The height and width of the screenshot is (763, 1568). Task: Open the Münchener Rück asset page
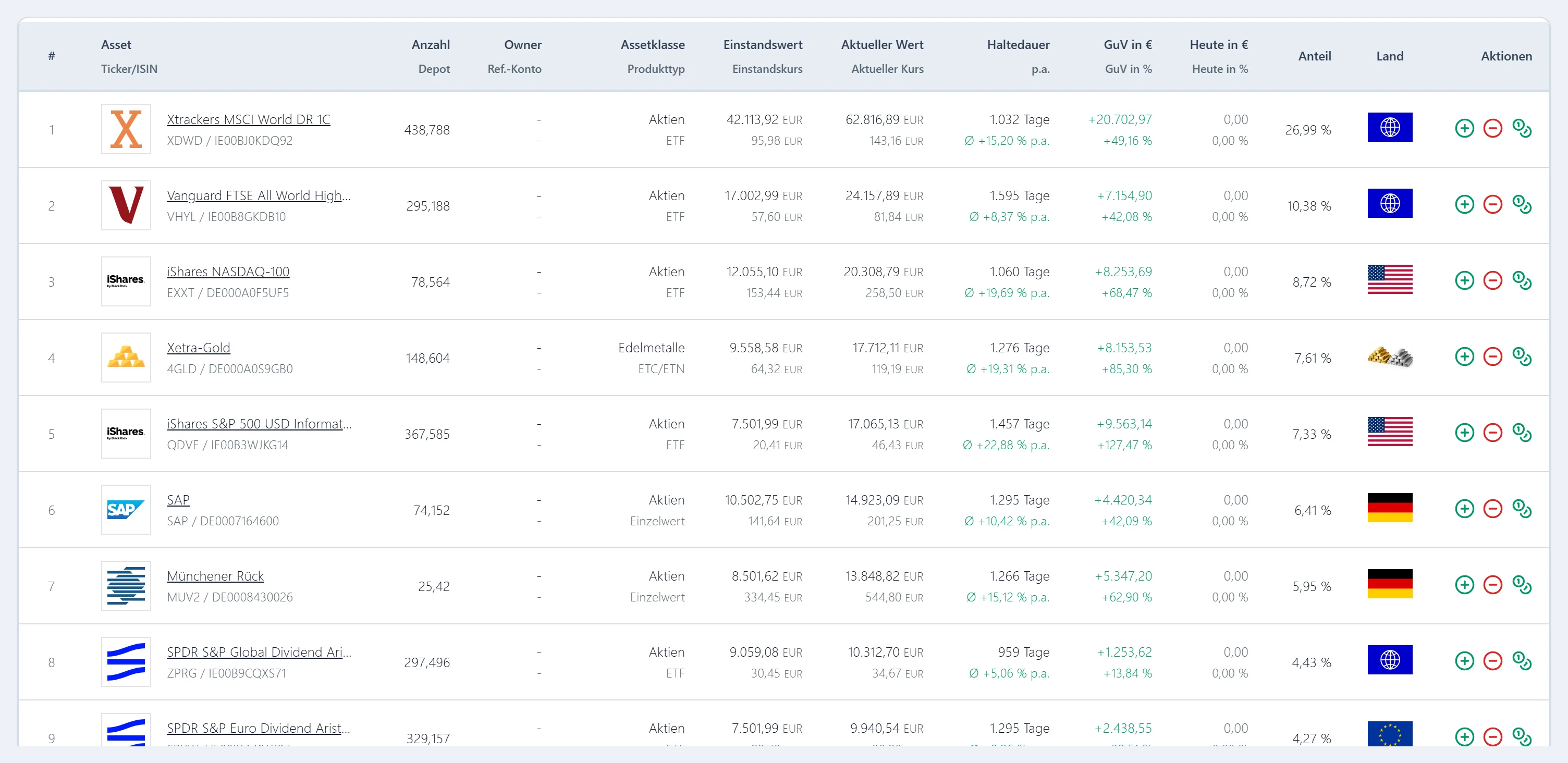pos(215,575)
